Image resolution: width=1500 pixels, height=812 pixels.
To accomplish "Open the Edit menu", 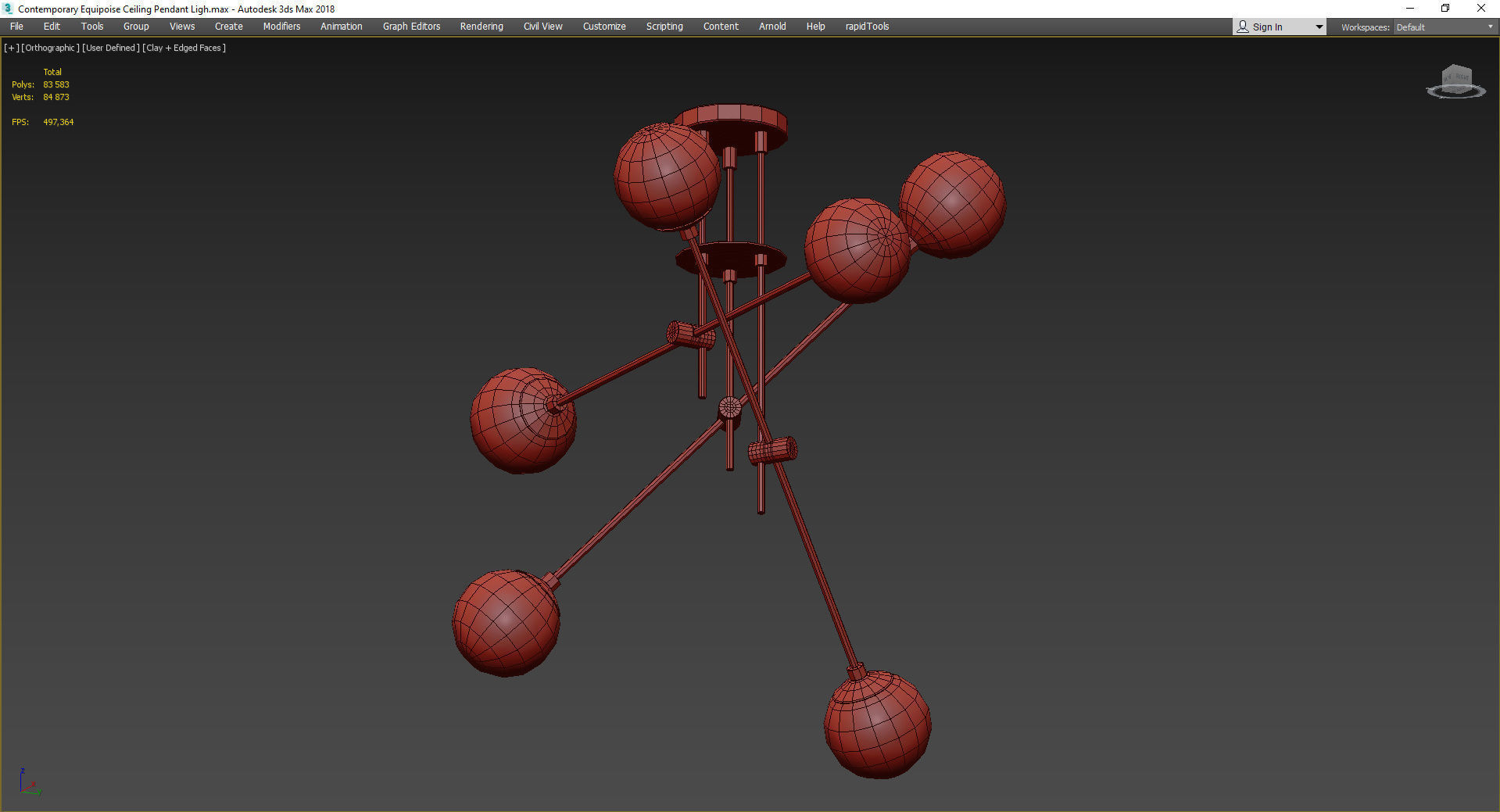I will click(52, 27).
